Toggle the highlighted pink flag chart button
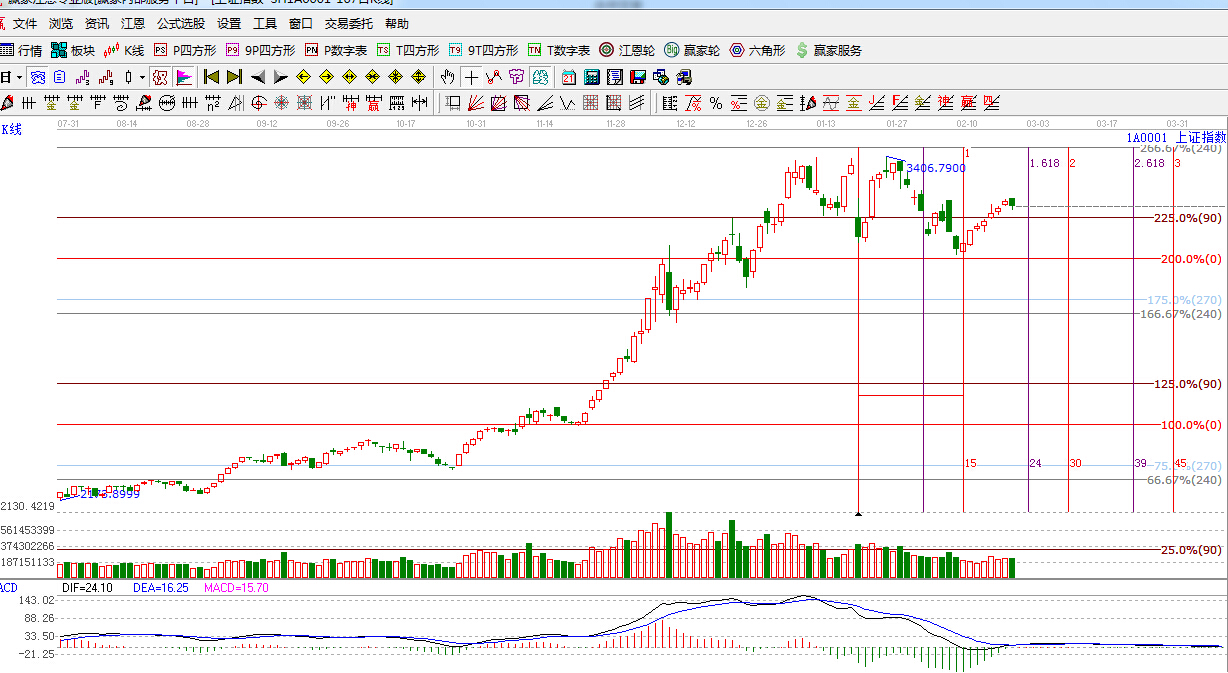1228x673 pixels. 184,77
